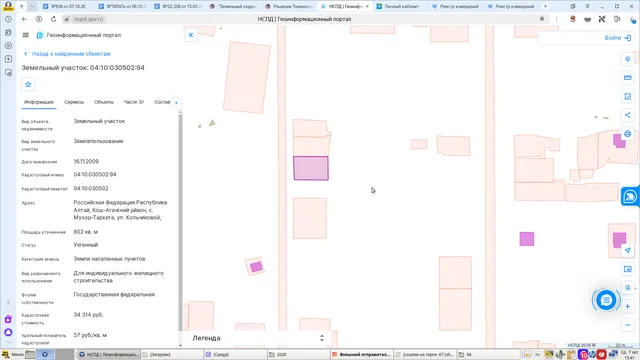Open the 2026 folder taskbar item

(x=298, y=354)
